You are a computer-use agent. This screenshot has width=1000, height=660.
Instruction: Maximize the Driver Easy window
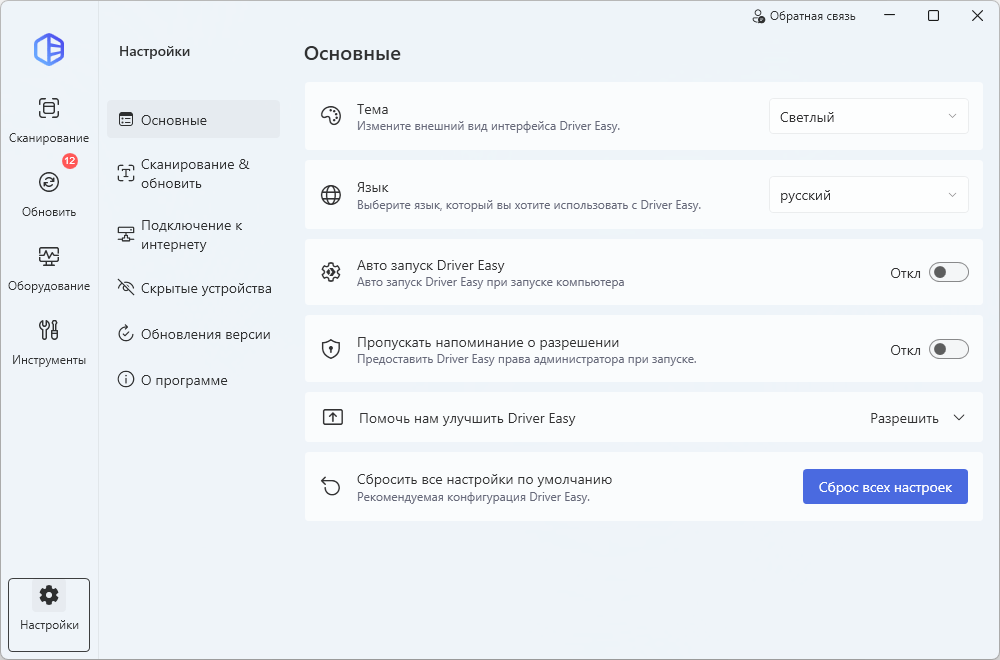[x=934, y=16]
